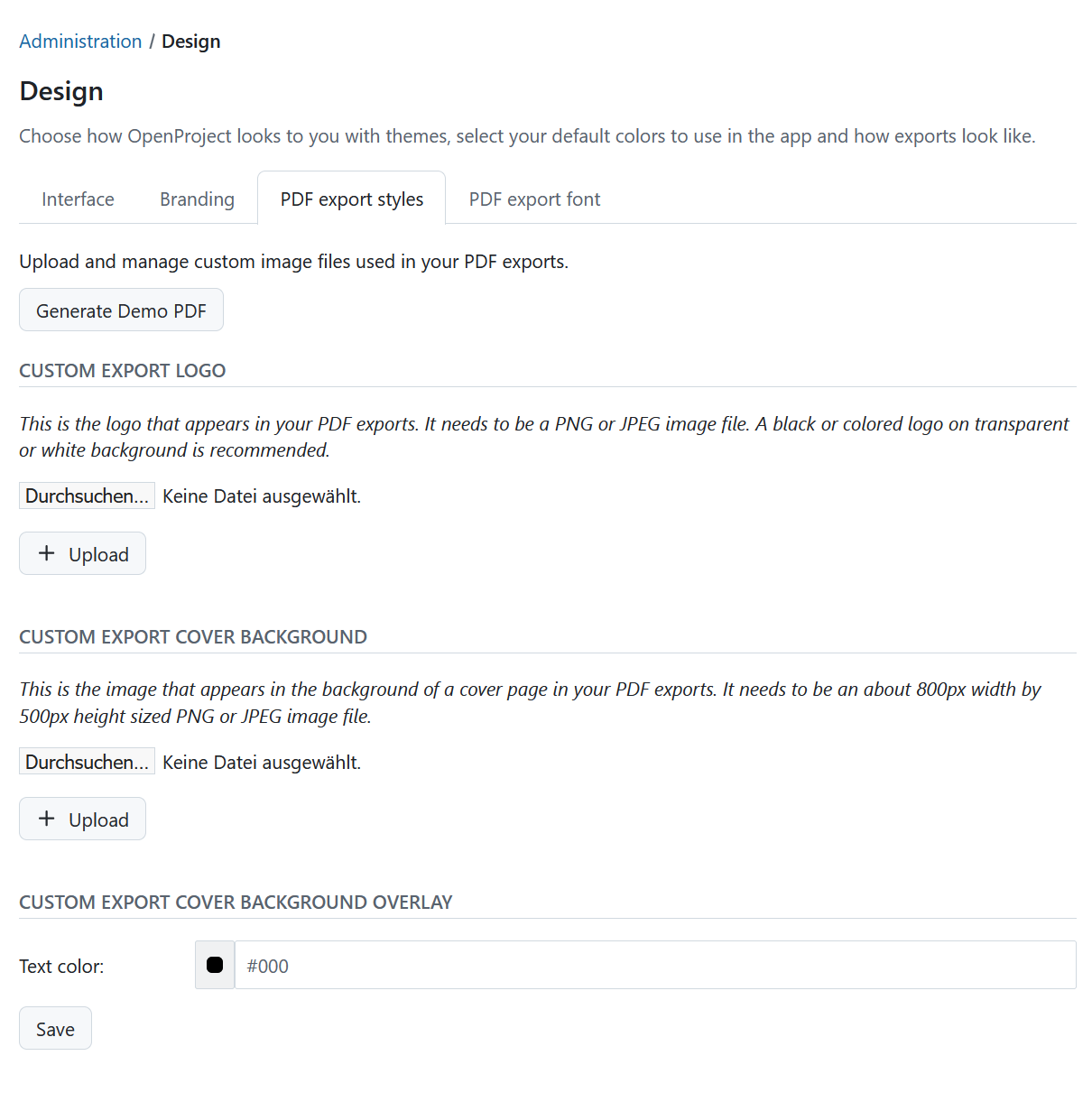Upload the custom export logo
Image resolution: width=1092 pixels, height=1102 pixels.
(x=82, y=553)
